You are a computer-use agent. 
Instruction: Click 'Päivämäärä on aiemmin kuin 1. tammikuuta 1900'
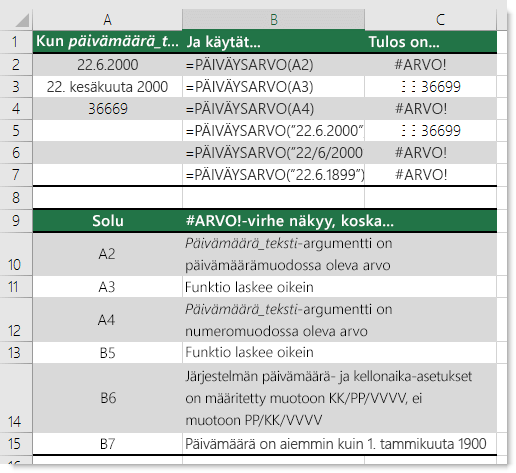[x=336, y=444]
